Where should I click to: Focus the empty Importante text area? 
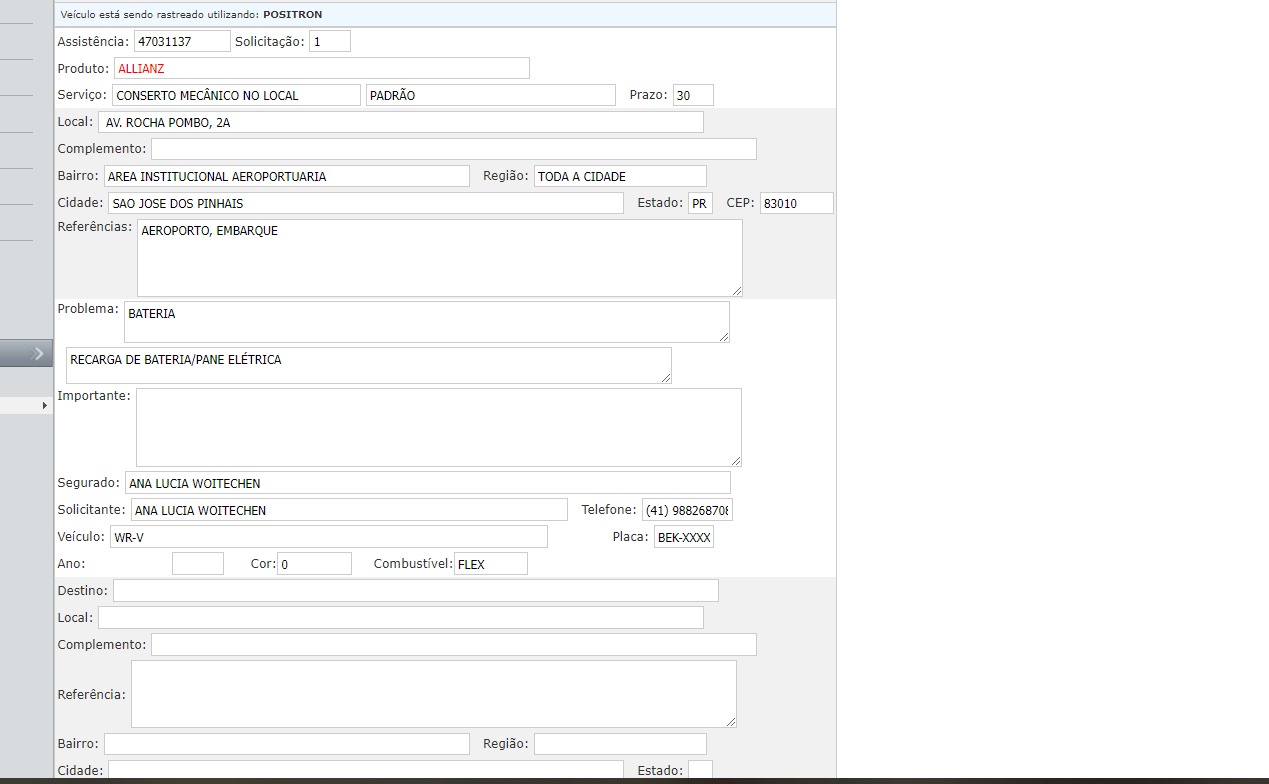point(439,427)
